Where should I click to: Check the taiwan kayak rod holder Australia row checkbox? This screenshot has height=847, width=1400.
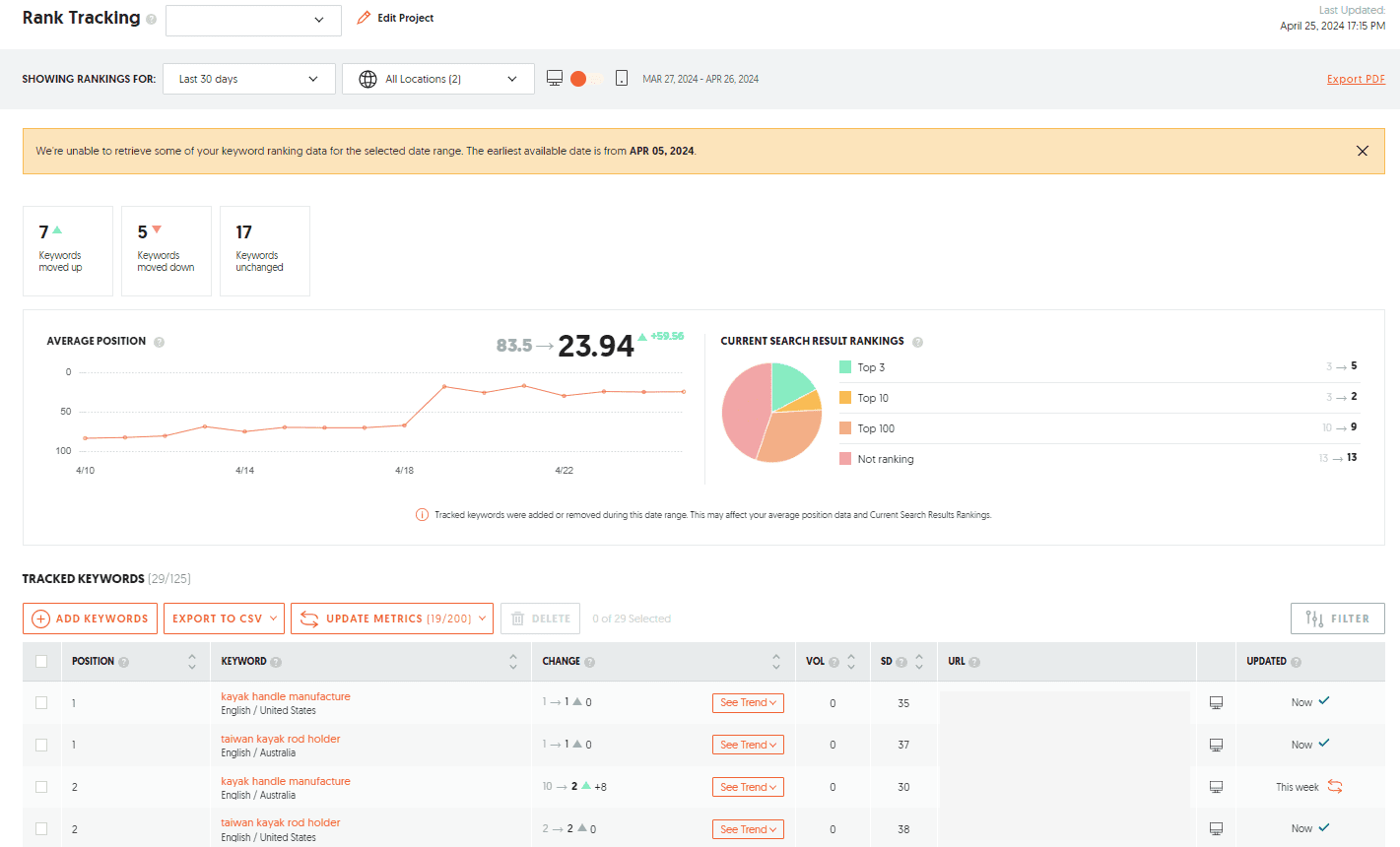(x=41, y=745)
